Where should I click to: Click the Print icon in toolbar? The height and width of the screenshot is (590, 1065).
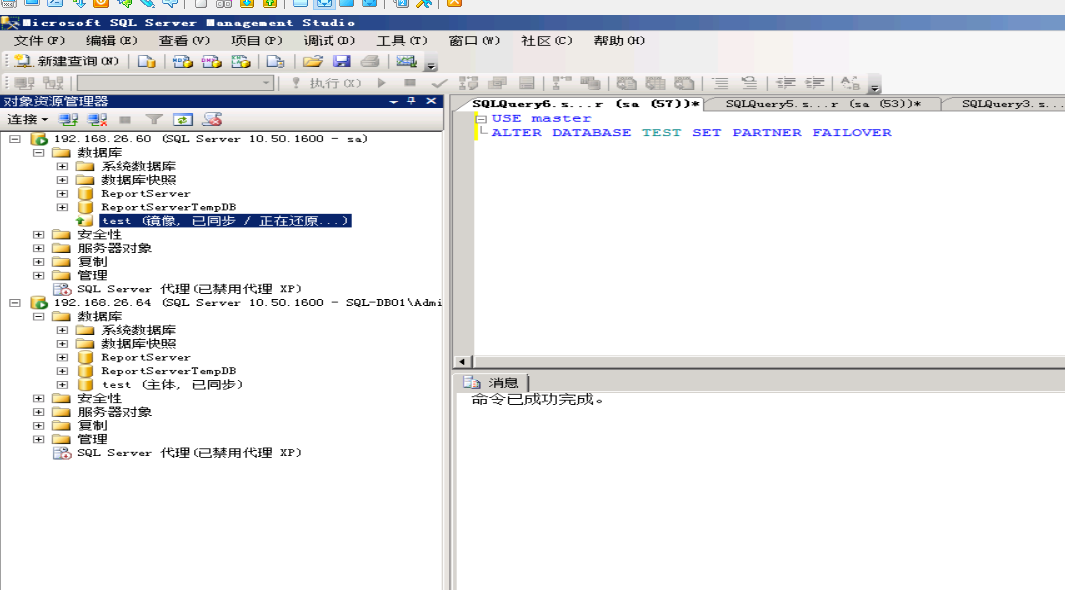tap(370, 61)
